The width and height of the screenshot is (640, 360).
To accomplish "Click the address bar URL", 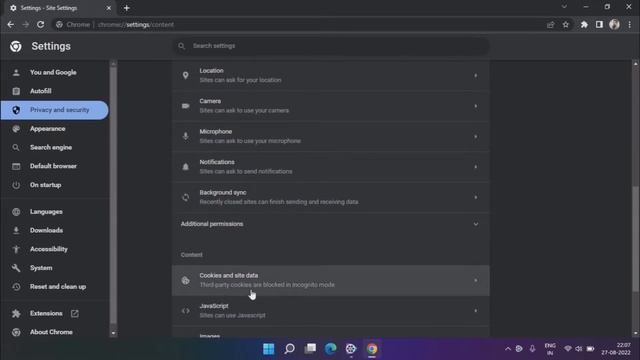I will (136, 24).
